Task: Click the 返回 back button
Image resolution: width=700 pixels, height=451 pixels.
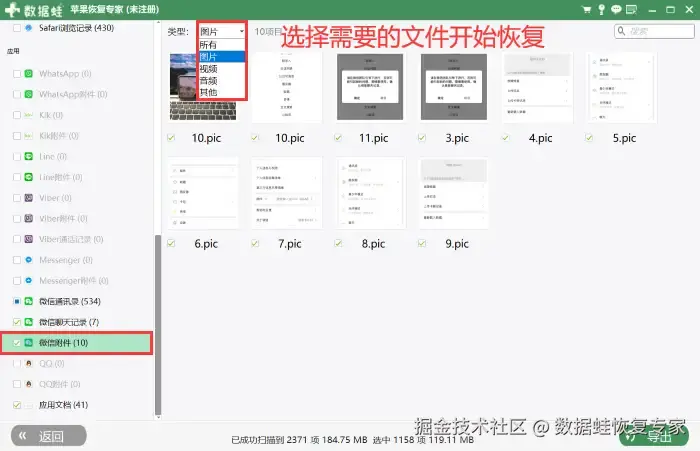Action: click(x=49, y=435)
